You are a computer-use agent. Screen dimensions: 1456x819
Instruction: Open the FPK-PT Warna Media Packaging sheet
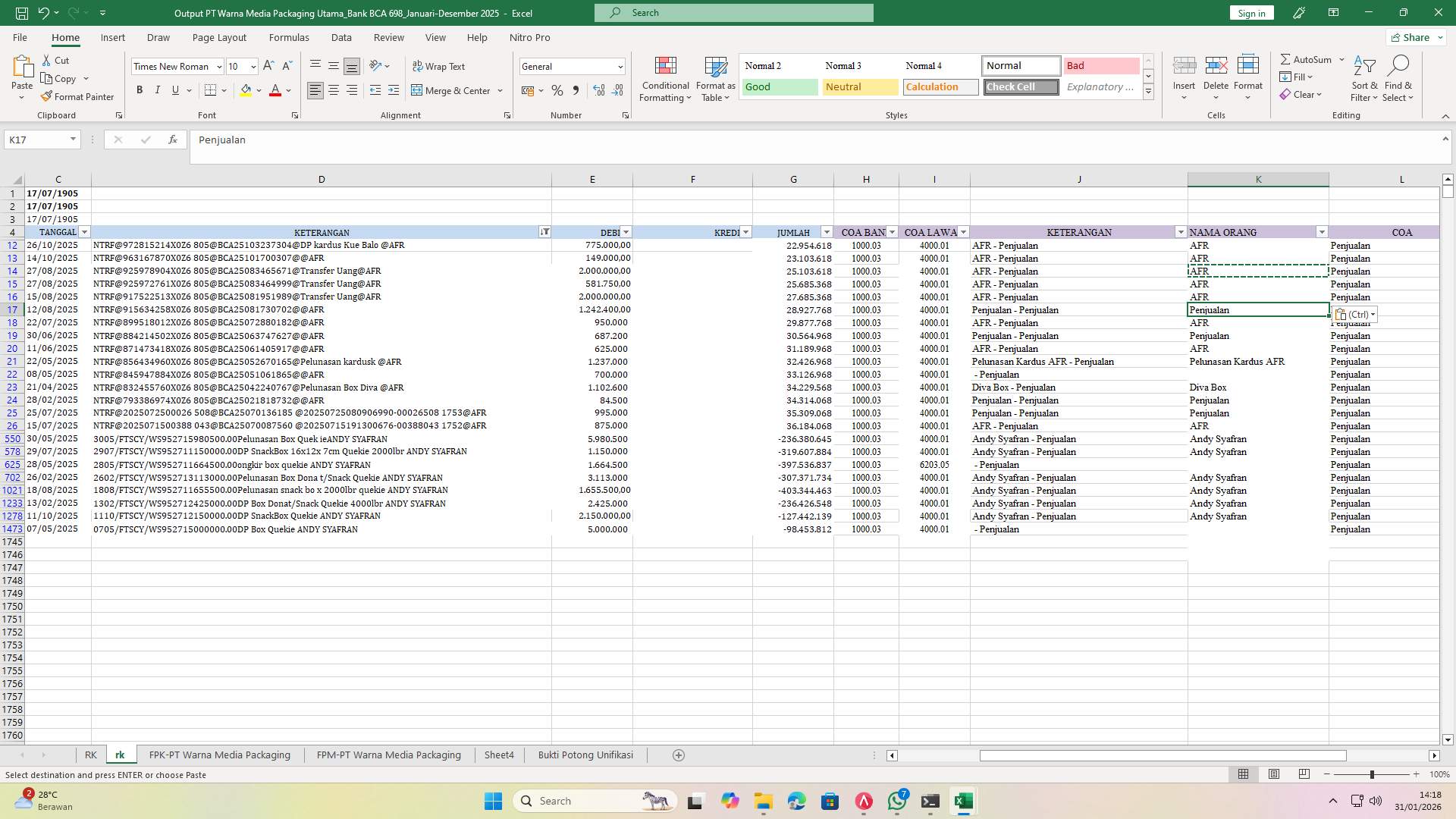pyautogui.click(x=219, y=755)
